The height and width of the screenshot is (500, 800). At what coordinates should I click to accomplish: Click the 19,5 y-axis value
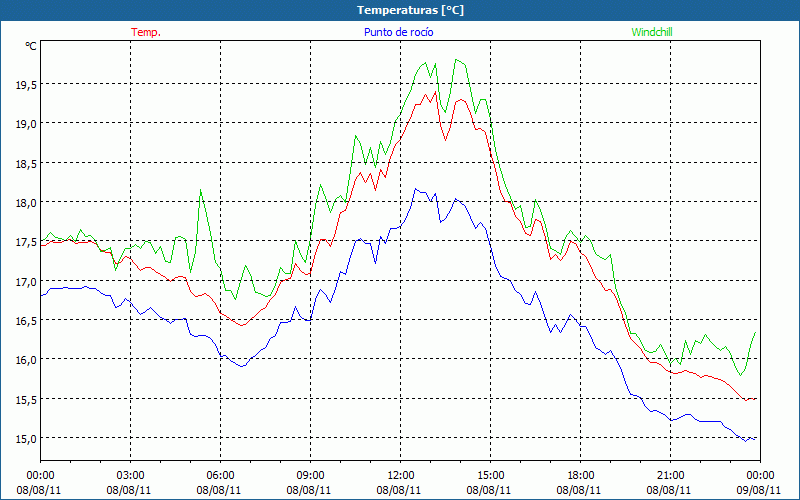[x=26, y=85]
